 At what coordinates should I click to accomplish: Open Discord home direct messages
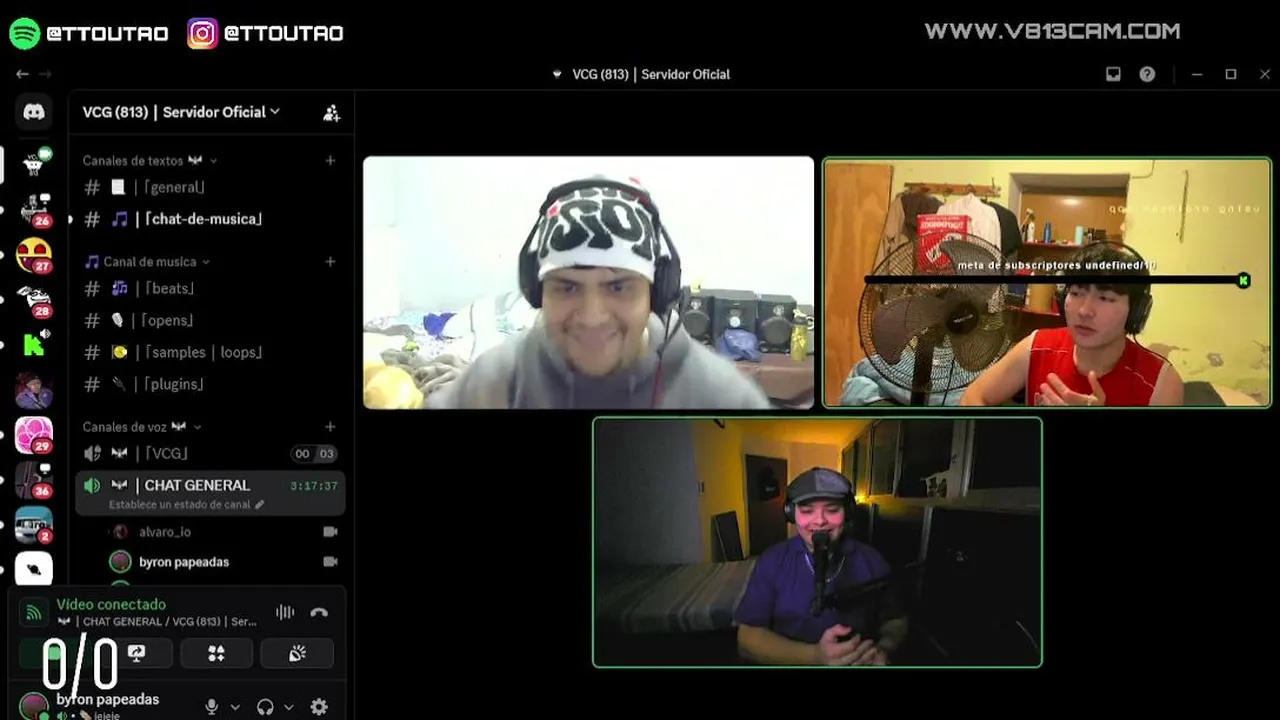click(x=34, y=112)
